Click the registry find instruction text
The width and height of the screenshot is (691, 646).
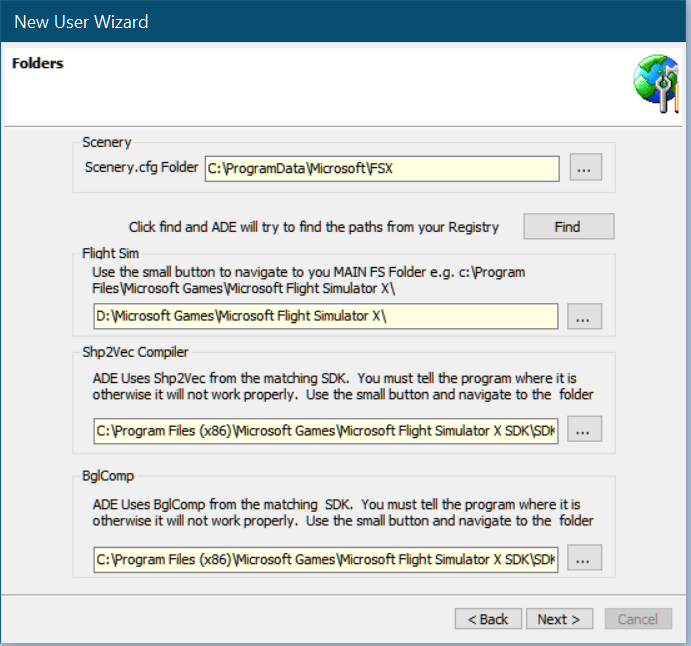(x=313, y=227)
